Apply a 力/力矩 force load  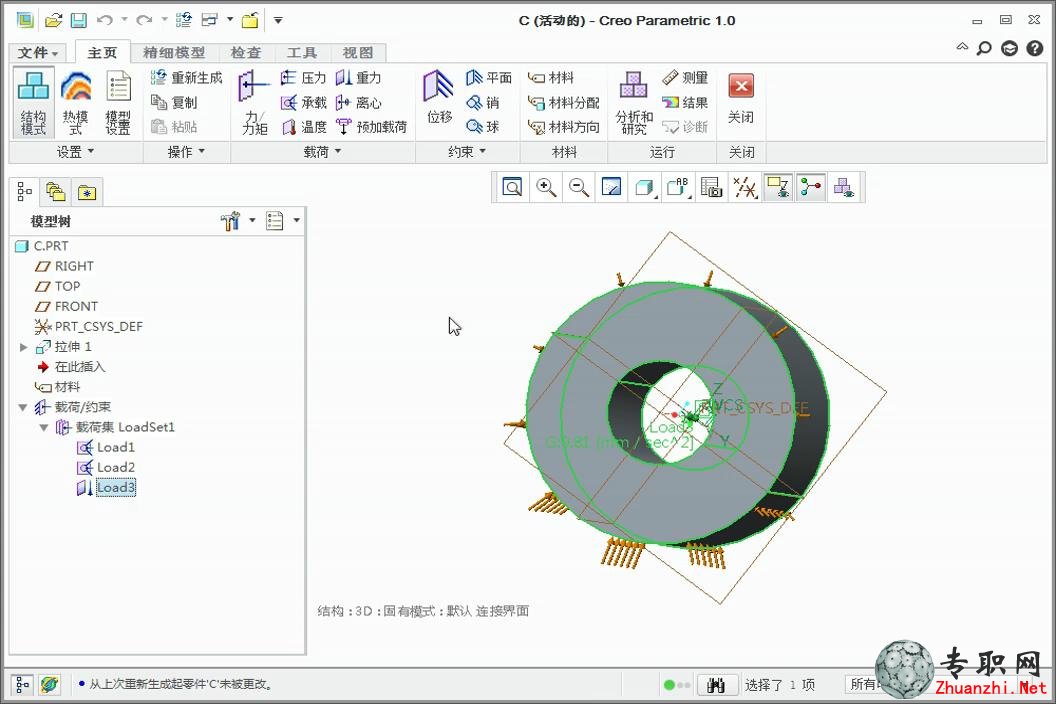pyautogui.click(x=254, y=102)
